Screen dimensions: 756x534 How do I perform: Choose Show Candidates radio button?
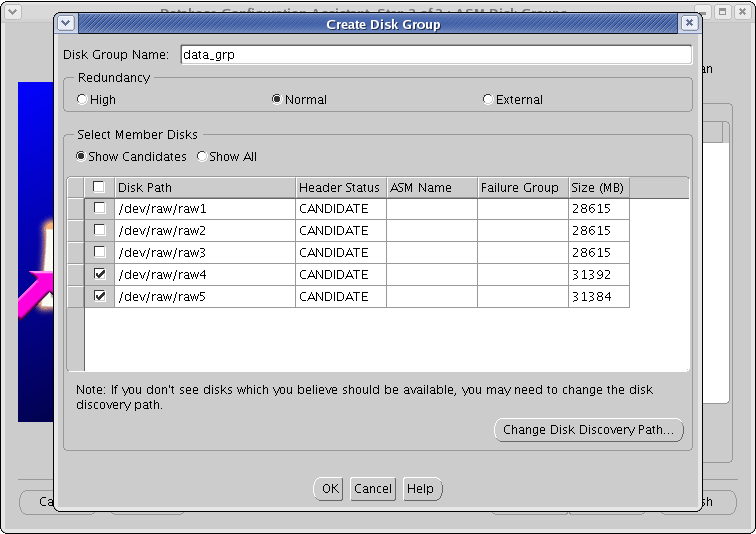(x=81, y=157)
